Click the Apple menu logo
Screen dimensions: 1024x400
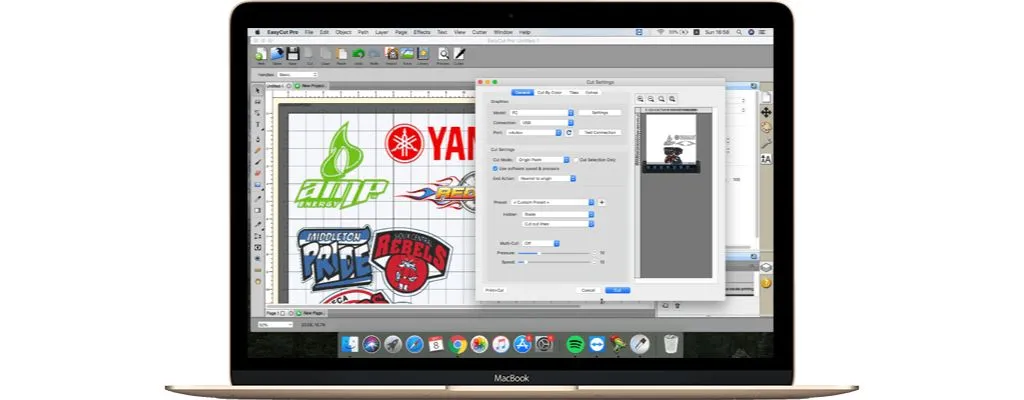pos(257,32)
